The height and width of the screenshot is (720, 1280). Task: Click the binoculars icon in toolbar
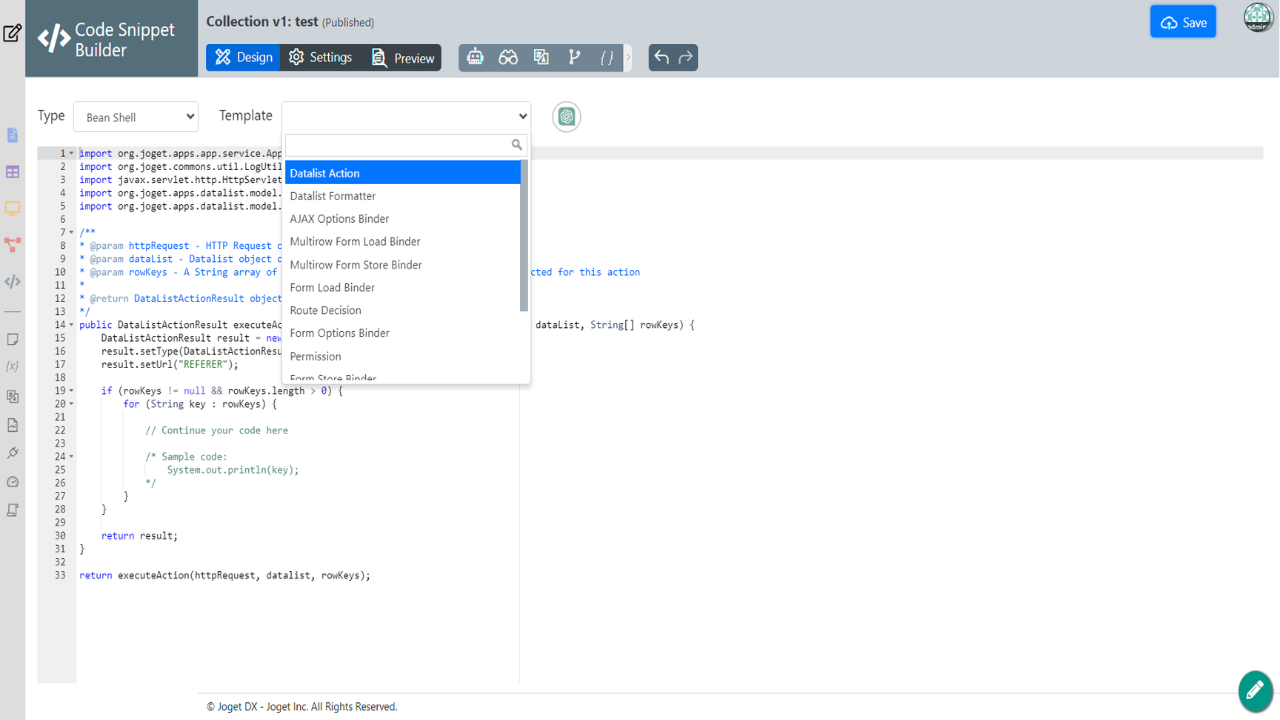(x=508, y=57)
